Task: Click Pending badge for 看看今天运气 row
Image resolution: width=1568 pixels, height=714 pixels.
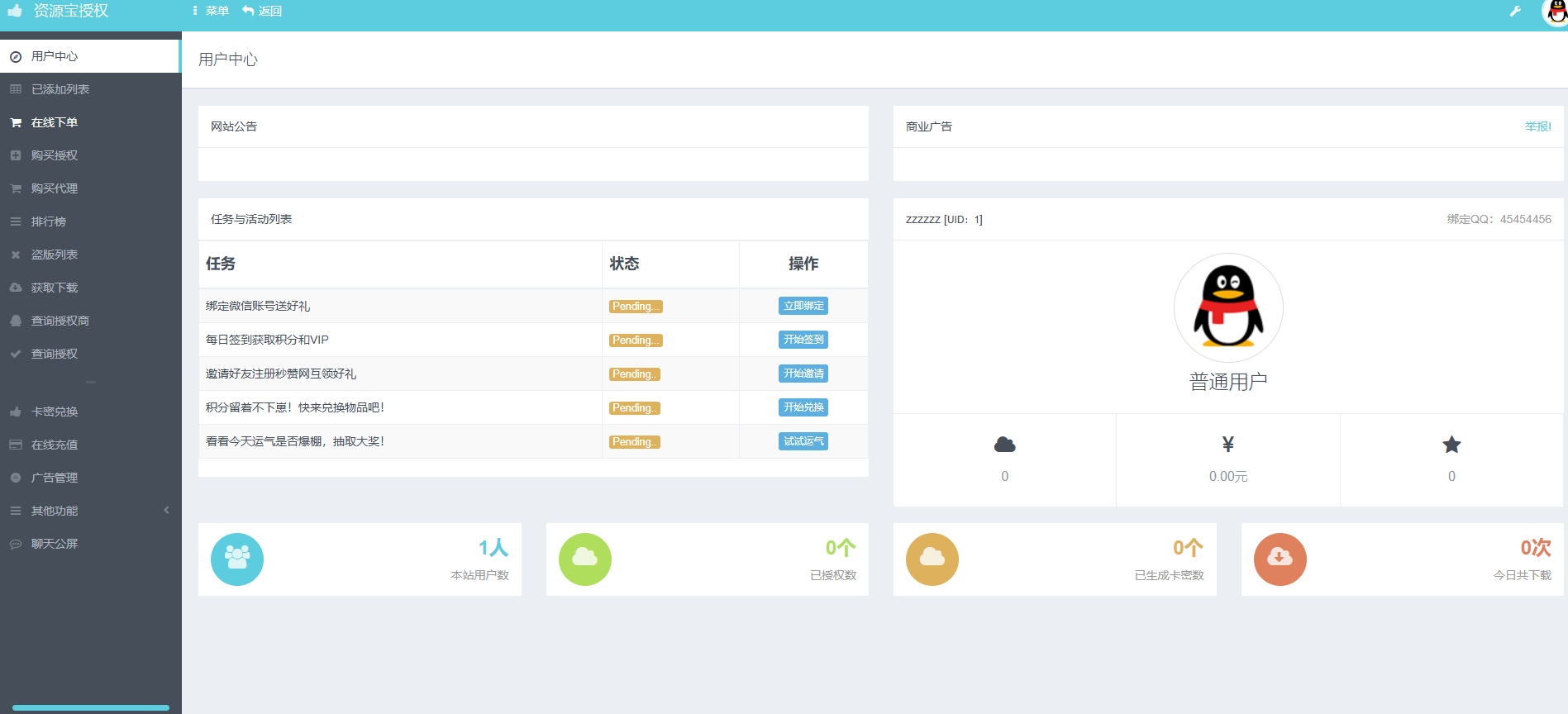Action: (x=635, y=442)
